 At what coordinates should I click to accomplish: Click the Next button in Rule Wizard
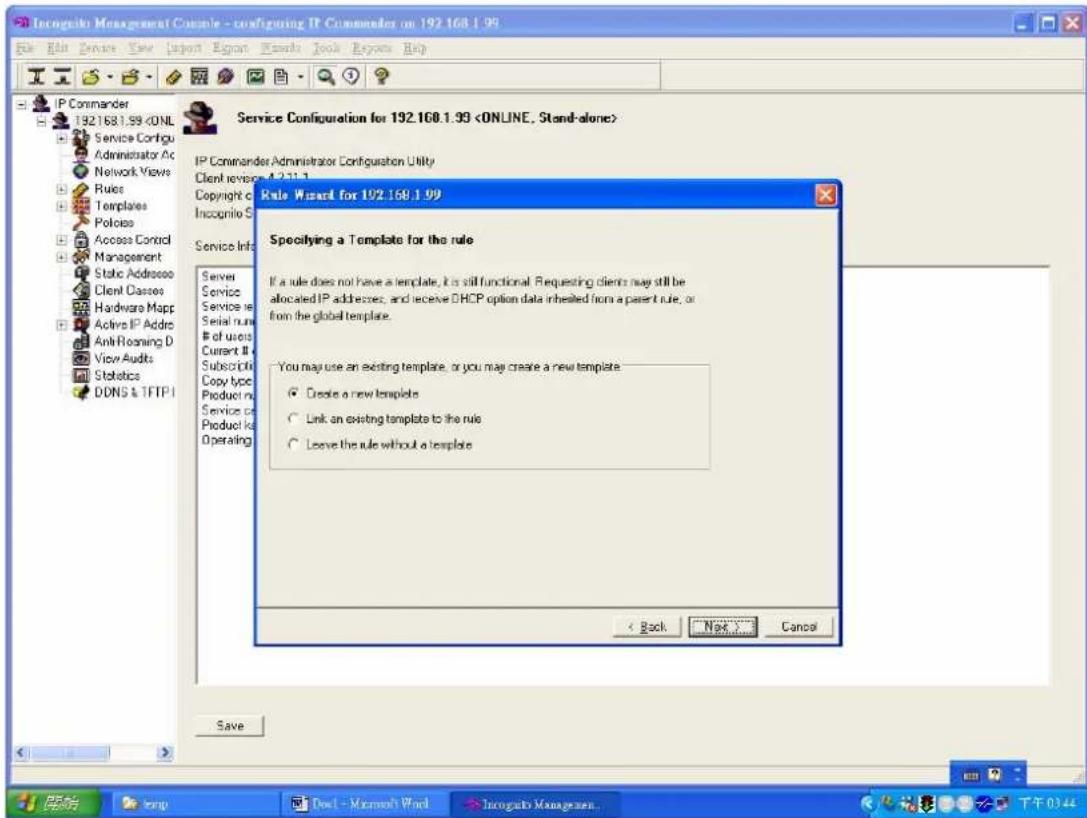click(722, 627)
